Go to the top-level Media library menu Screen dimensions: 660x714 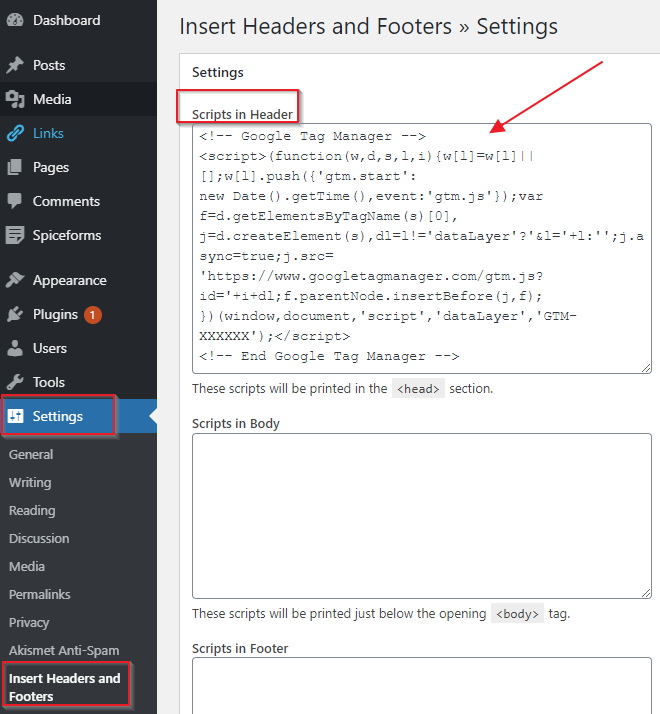[78, 99]
